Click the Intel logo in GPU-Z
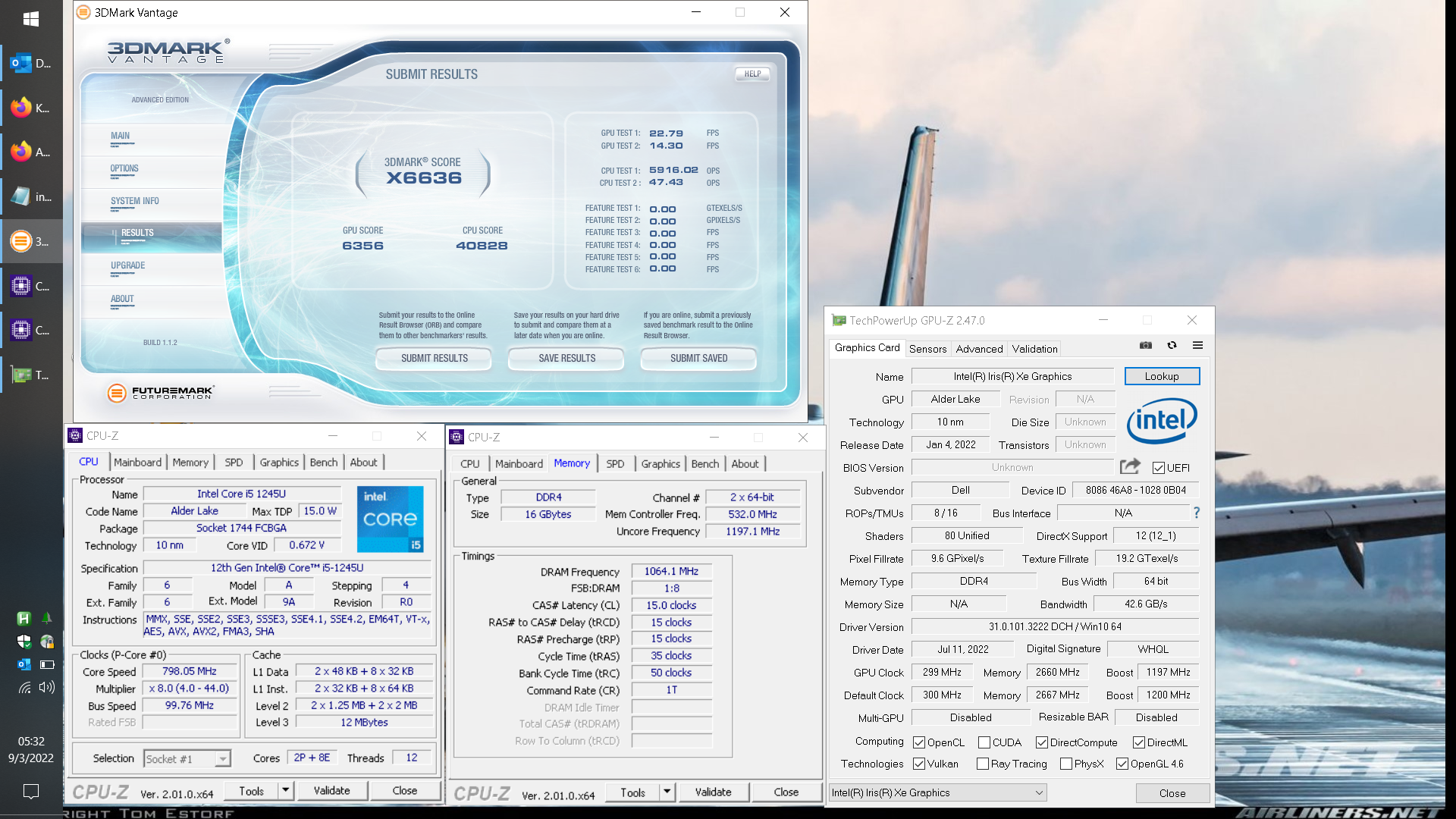This screenshot has height=819, width=1456. pyautogui.click(x=1162, y=421)
